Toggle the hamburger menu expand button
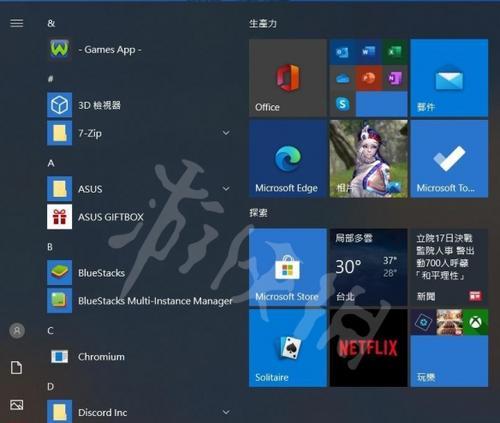Viewport: 500px width, 423px height. coord(17,23)
